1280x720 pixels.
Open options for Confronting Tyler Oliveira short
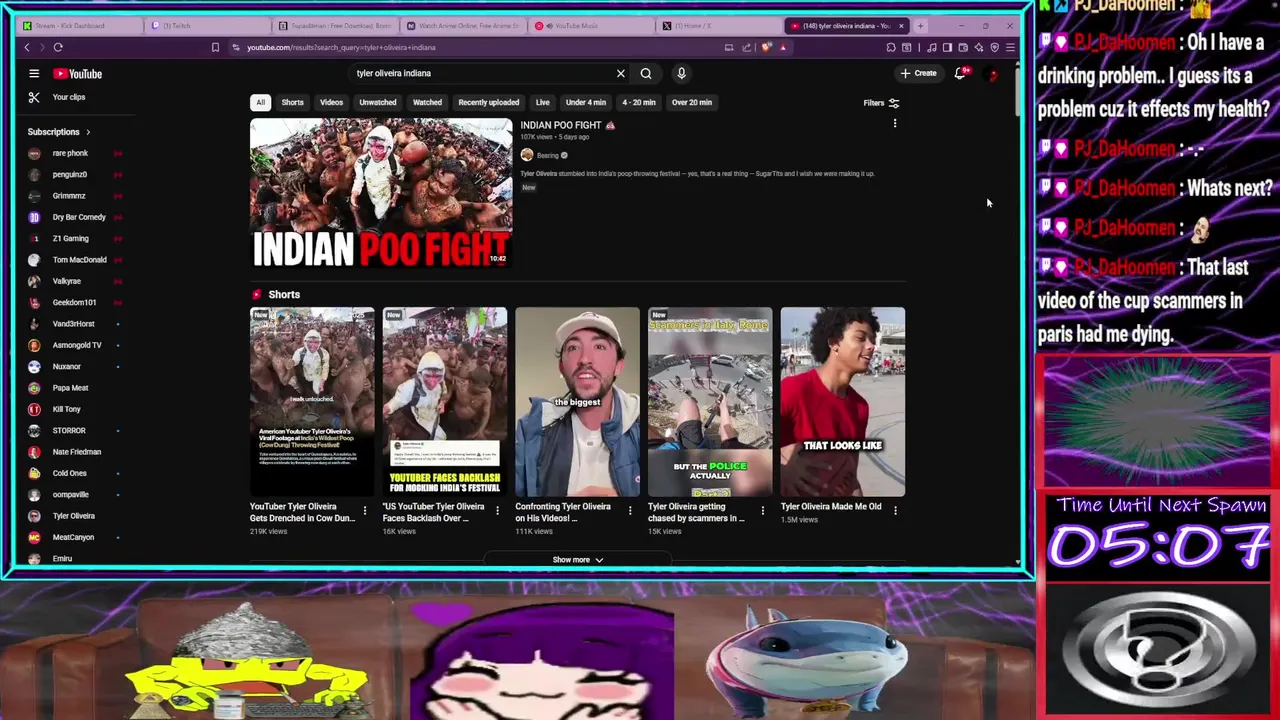pos(630,511)
